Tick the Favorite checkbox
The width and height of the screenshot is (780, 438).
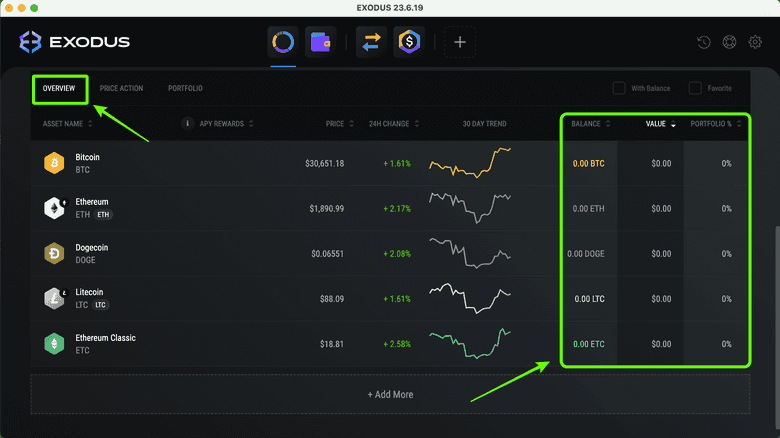click(x=695, y=88)
